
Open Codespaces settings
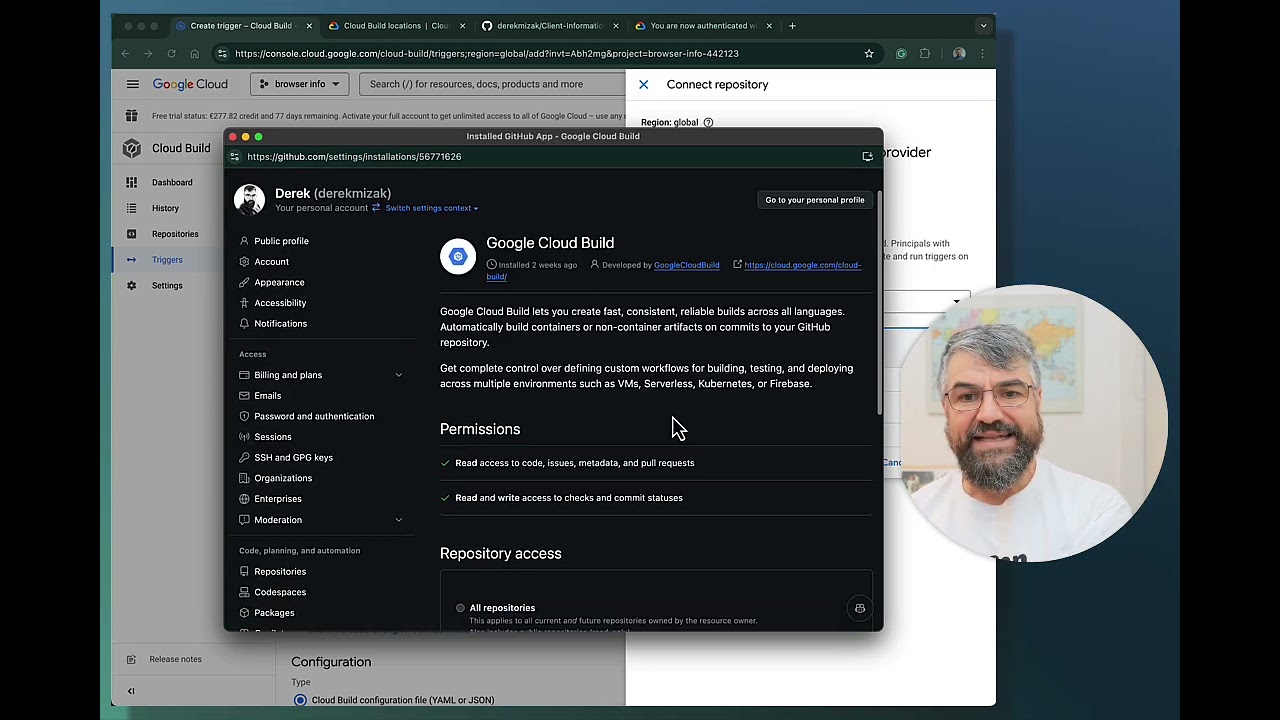pyautogui.click(x=280, y=592)
